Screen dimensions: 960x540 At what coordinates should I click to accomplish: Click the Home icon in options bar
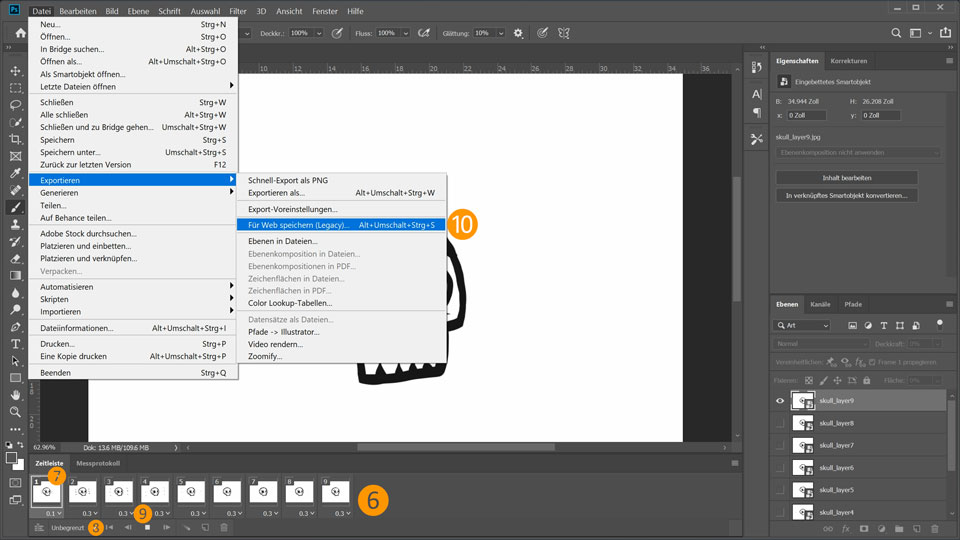pyautogui.click(x=20, y=33)
